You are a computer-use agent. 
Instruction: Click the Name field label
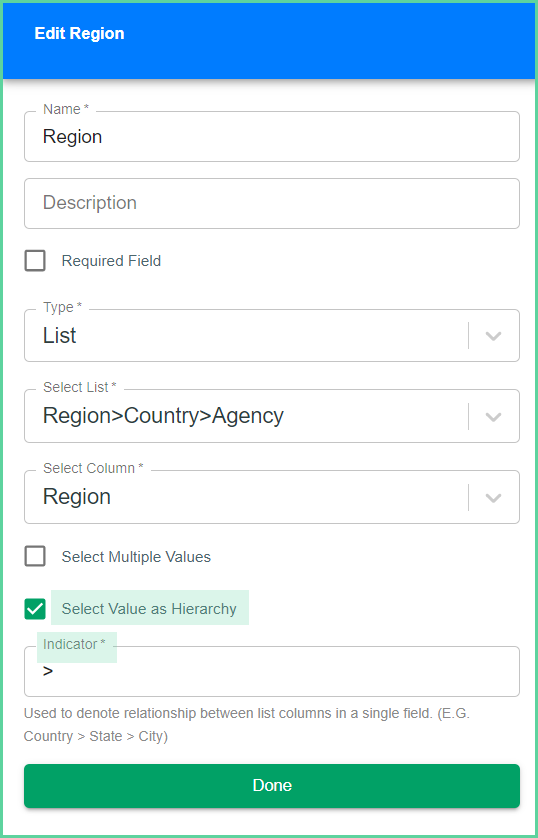pos(66,109)
